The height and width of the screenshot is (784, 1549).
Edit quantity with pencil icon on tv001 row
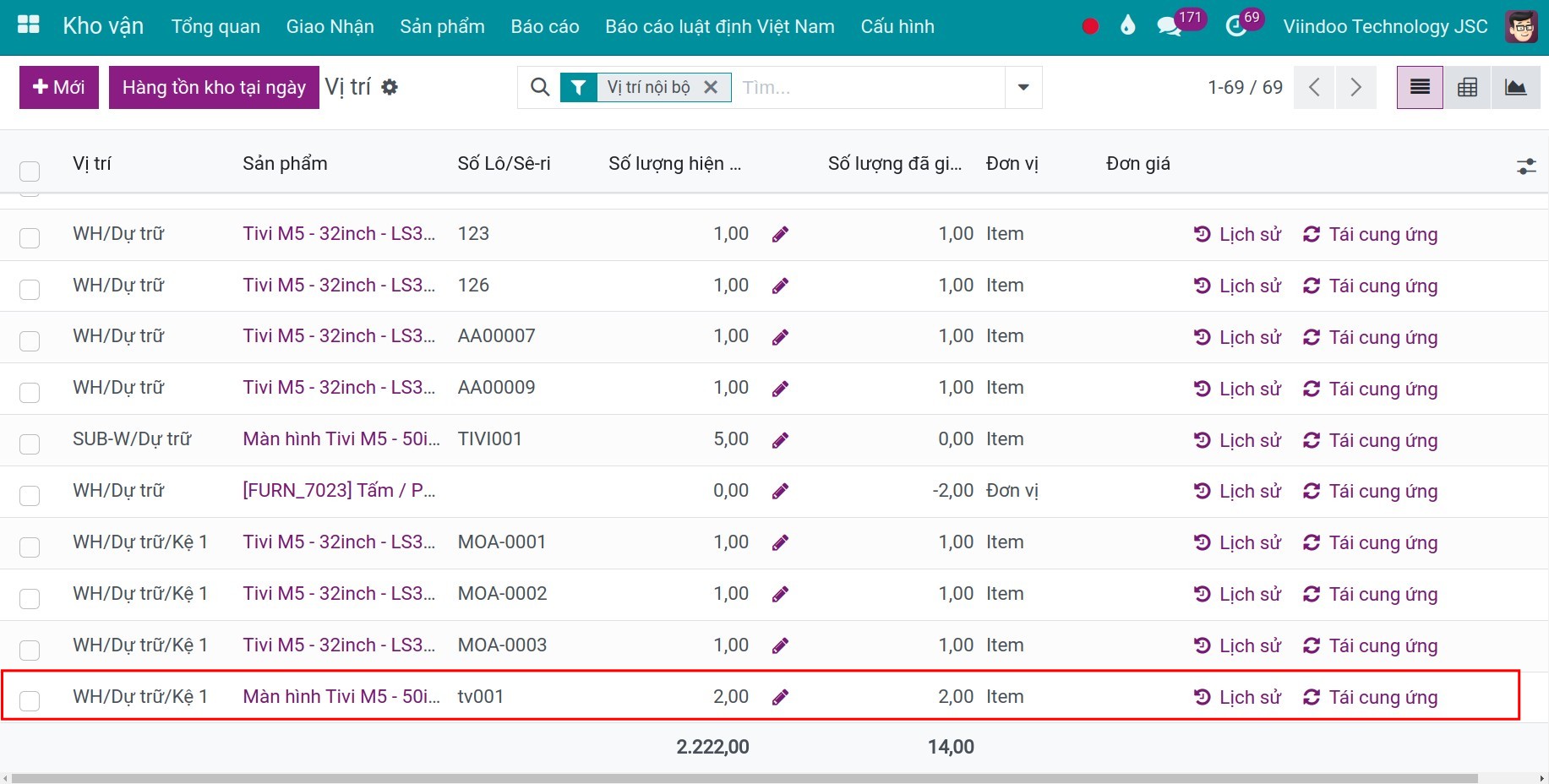click(780, 697)
